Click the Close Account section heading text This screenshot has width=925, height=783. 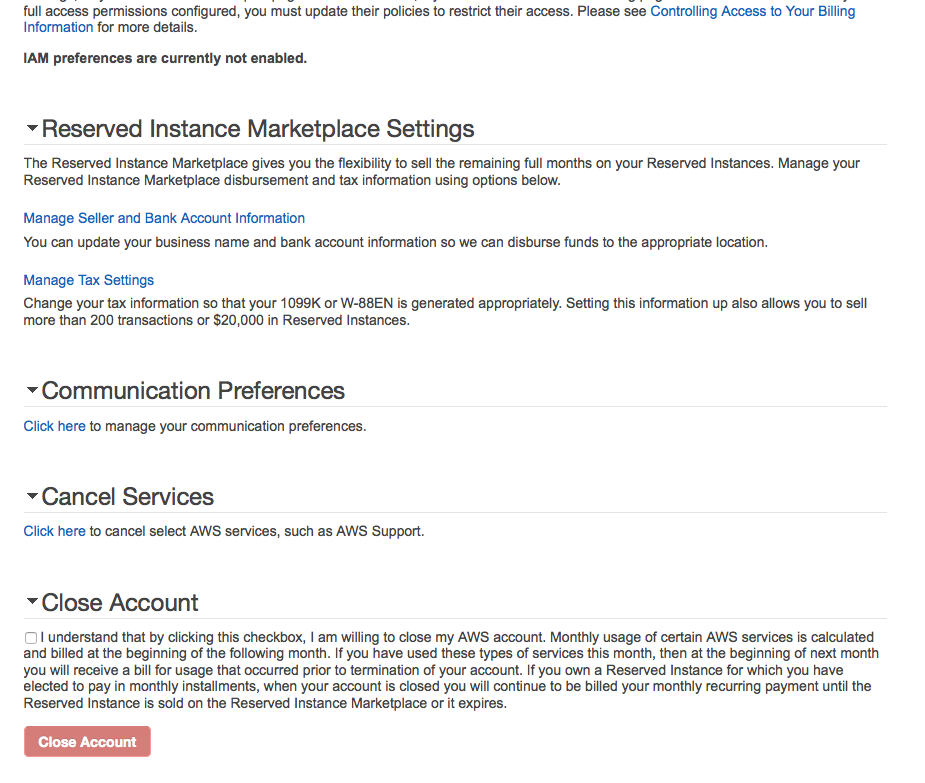coord(120,602)
